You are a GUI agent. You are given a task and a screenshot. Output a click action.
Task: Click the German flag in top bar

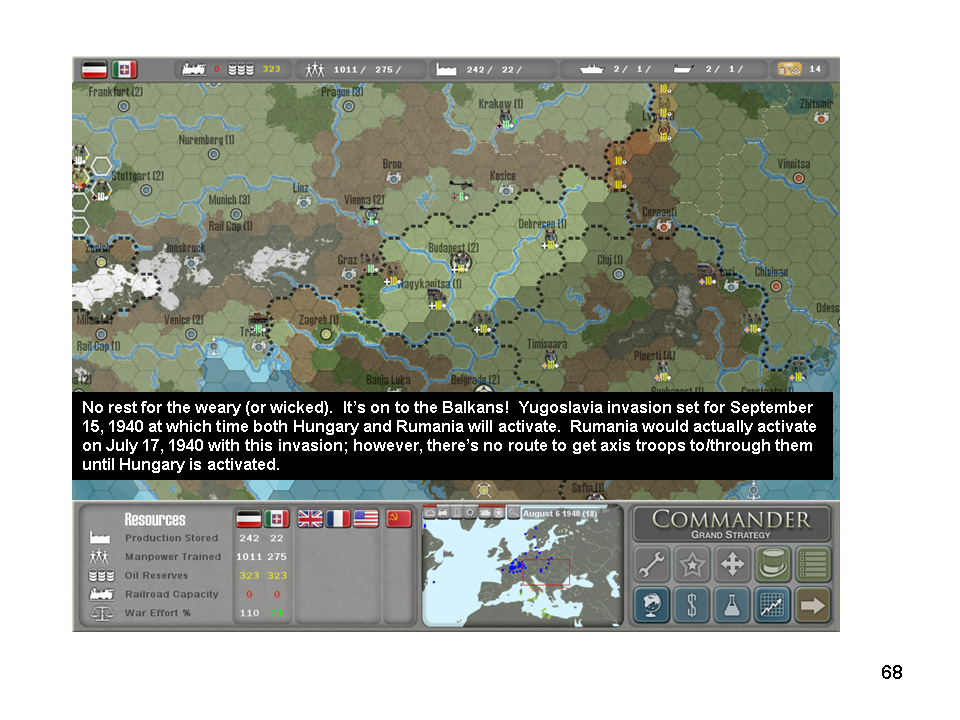point(95,70)
